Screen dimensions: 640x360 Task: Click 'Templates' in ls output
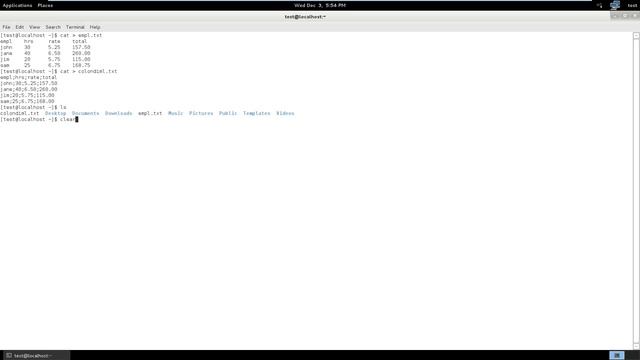click(x=256, y=113)
